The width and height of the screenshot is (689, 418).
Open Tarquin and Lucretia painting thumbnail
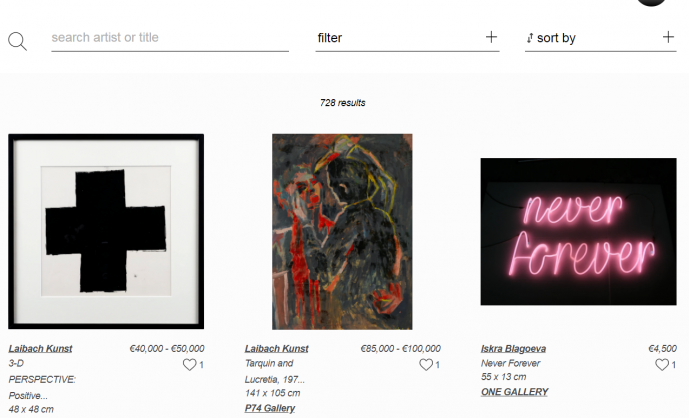(342, 232)
